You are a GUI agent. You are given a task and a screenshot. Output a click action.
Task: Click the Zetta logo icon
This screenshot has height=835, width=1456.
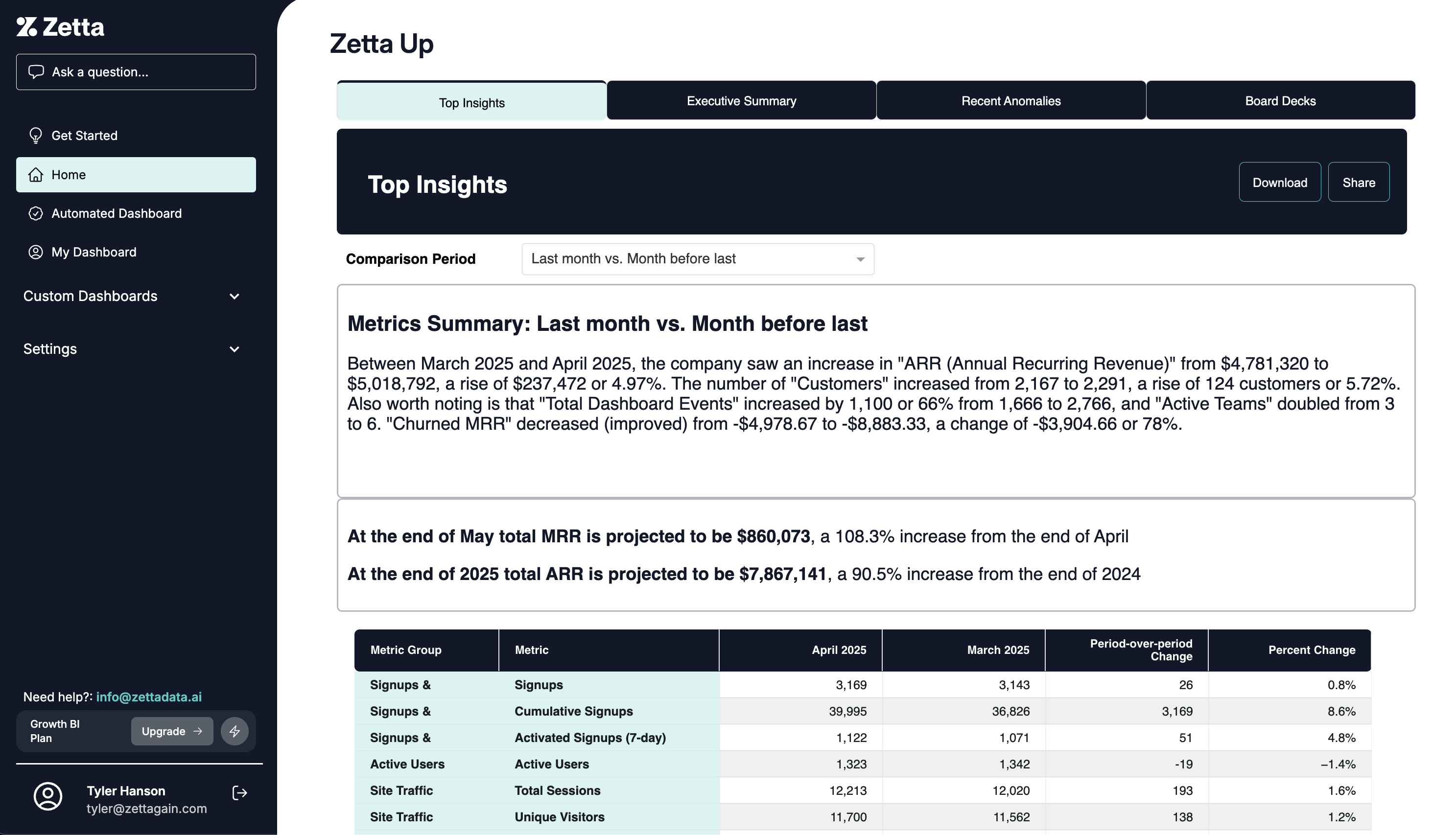[27, 27]
